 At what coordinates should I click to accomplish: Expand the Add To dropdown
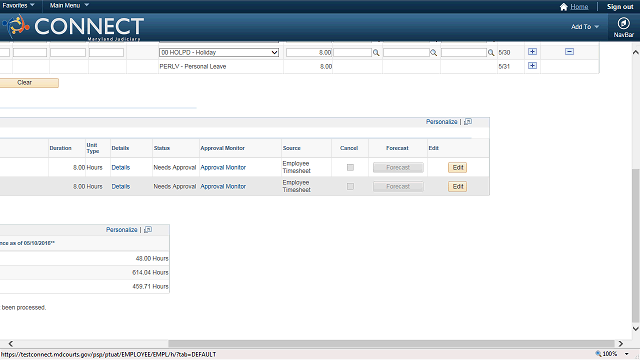point(585,27)
